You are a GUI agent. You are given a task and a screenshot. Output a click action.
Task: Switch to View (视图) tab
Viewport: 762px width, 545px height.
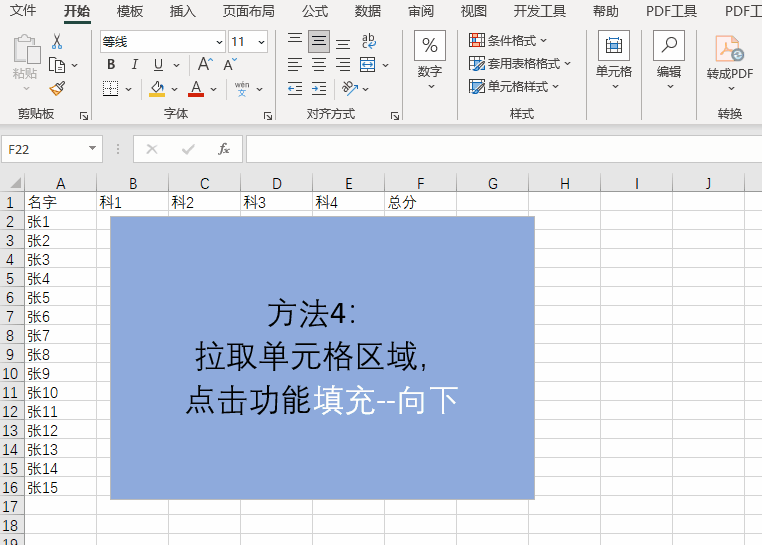pyautogui.click(x=474, y=11)
